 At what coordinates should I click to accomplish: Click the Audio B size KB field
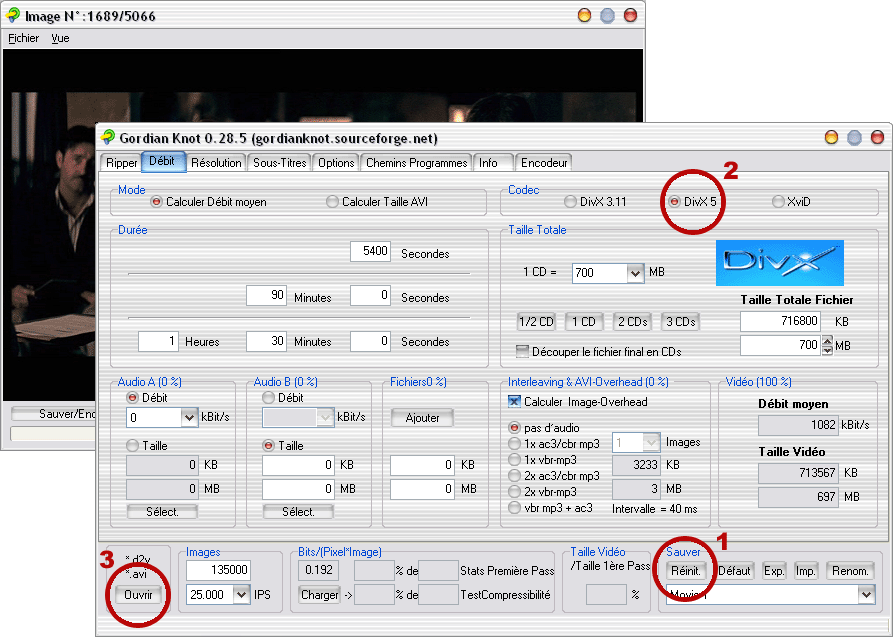click(x=298, y=465)
